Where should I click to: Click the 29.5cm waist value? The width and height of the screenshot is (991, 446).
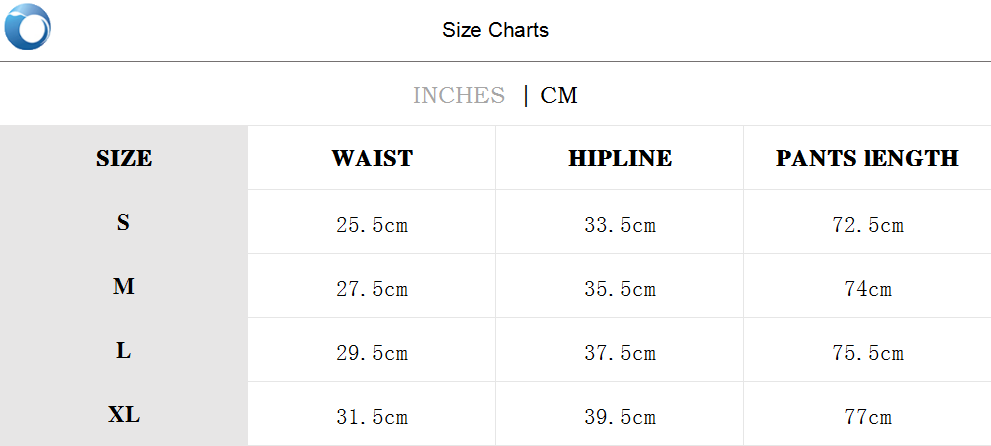point(372,353)
